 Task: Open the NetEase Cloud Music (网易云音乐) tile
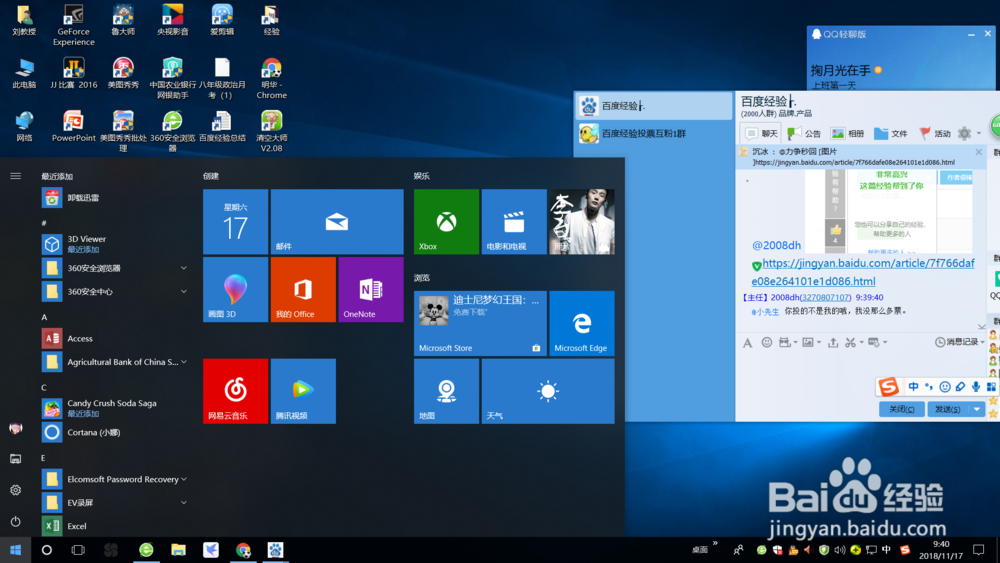(235, 391)
